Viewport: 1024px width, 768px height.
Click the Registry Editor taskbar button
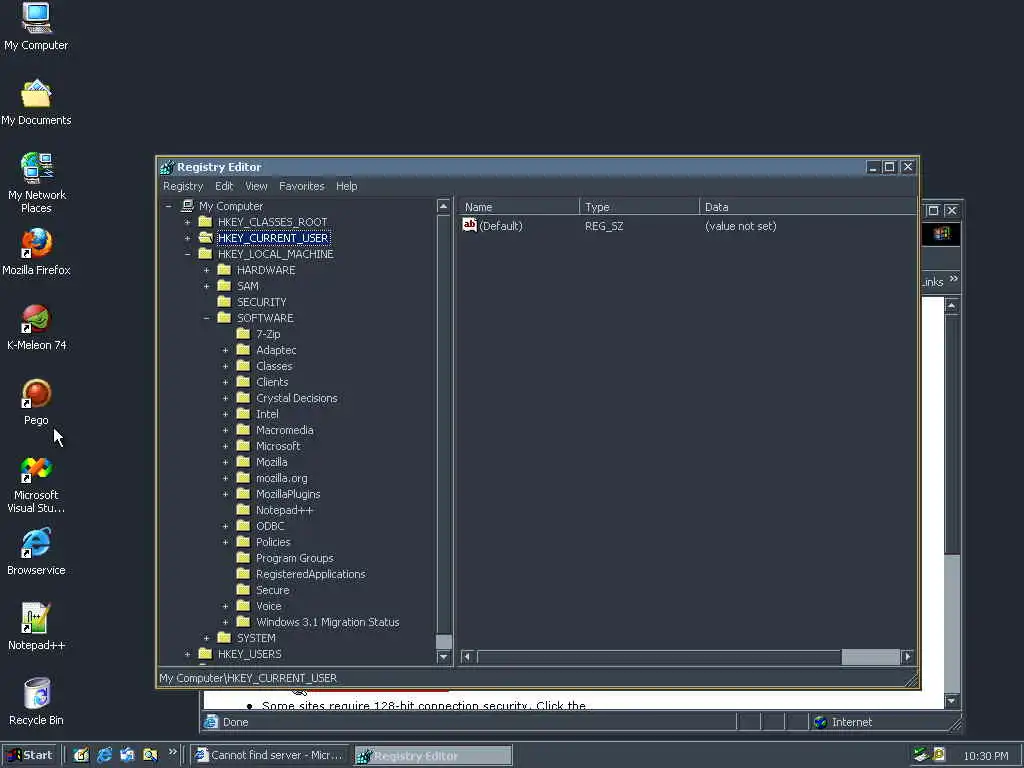tap(433, 755)
